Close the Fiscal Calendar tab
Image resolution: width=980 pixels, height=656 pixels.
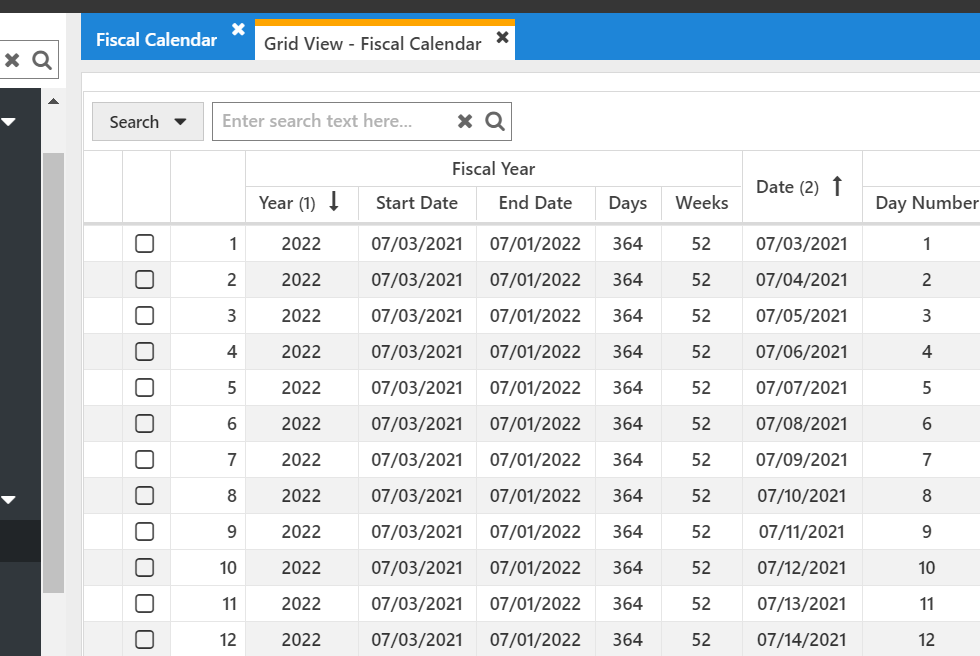pyautogui.click(x=238, y=30)
